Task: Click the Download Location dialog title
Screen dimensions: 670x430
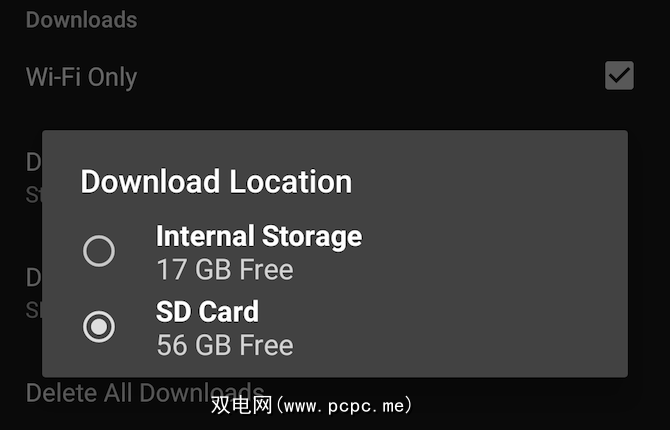Action: point(216,182)
